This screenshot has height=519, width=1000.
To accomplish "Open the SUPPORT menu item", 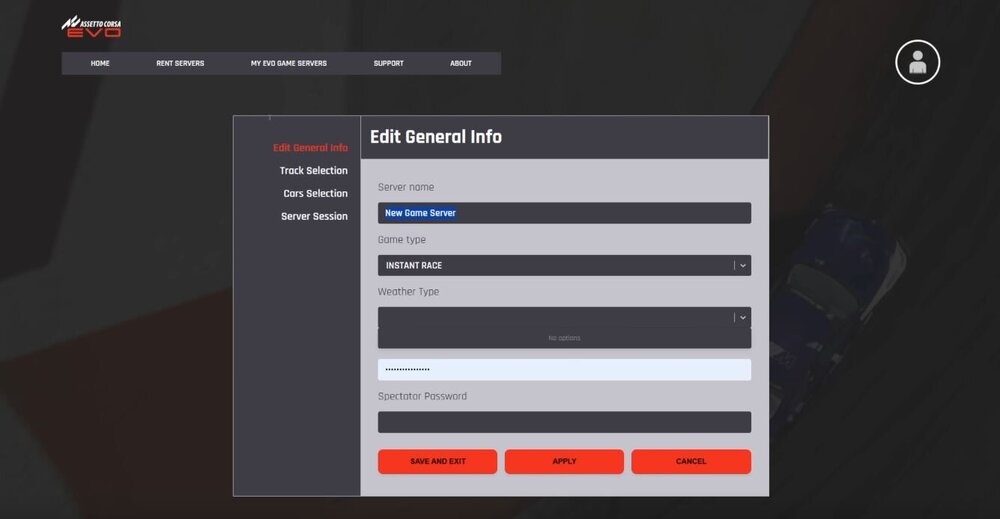I will [x=388, y=63].
